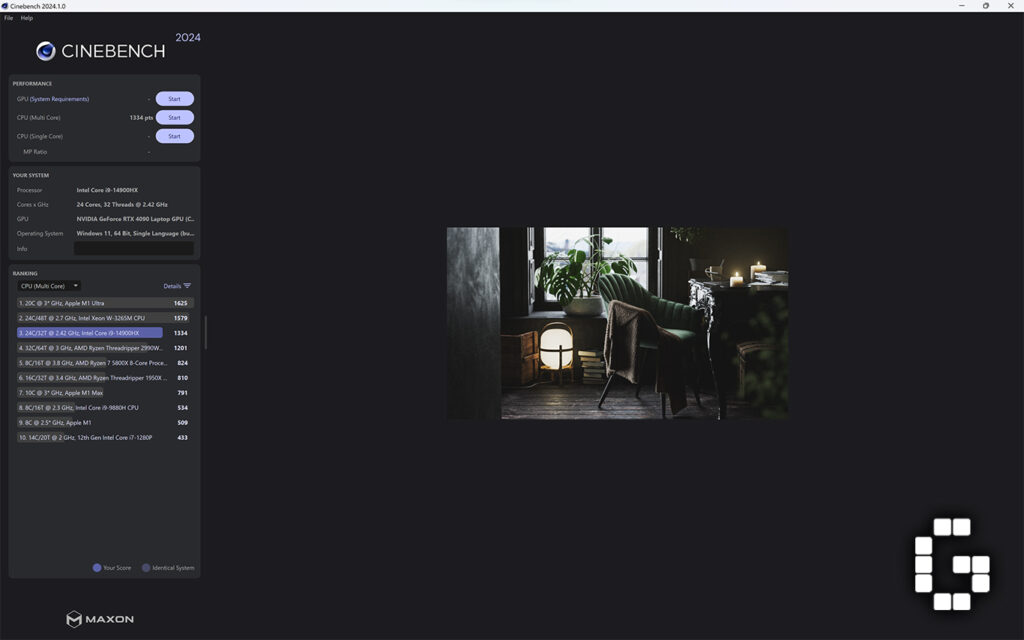Open the CPU (Multi Core) ranking dropdown
Image resolution: width=1024 pixels, height=640 pixels.
(49, 286)
